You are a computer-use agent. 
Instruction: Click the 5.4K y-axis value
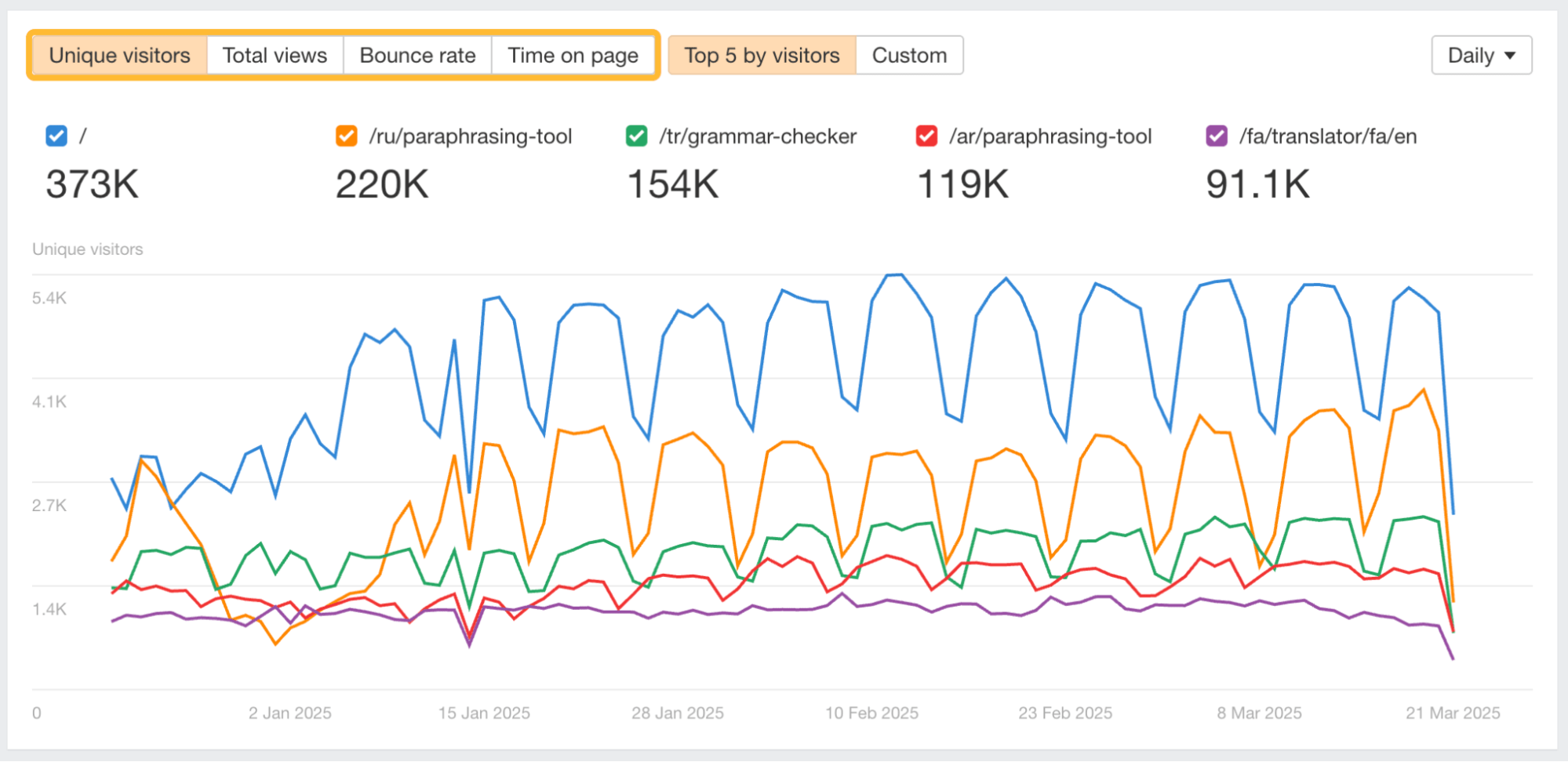(x=49, y=298)
